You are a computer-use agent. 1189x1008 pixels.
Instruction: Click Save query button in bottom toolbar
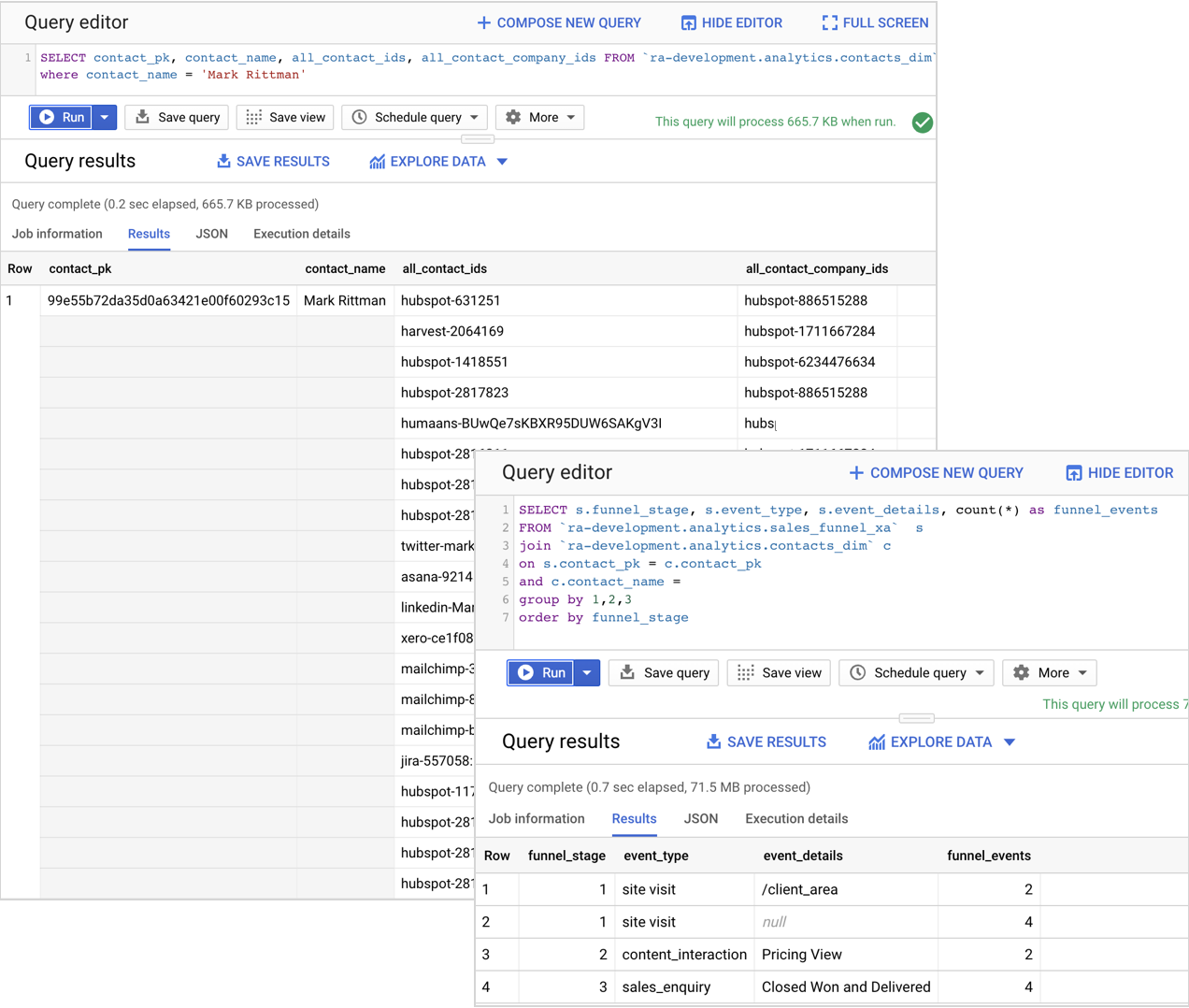664,672
